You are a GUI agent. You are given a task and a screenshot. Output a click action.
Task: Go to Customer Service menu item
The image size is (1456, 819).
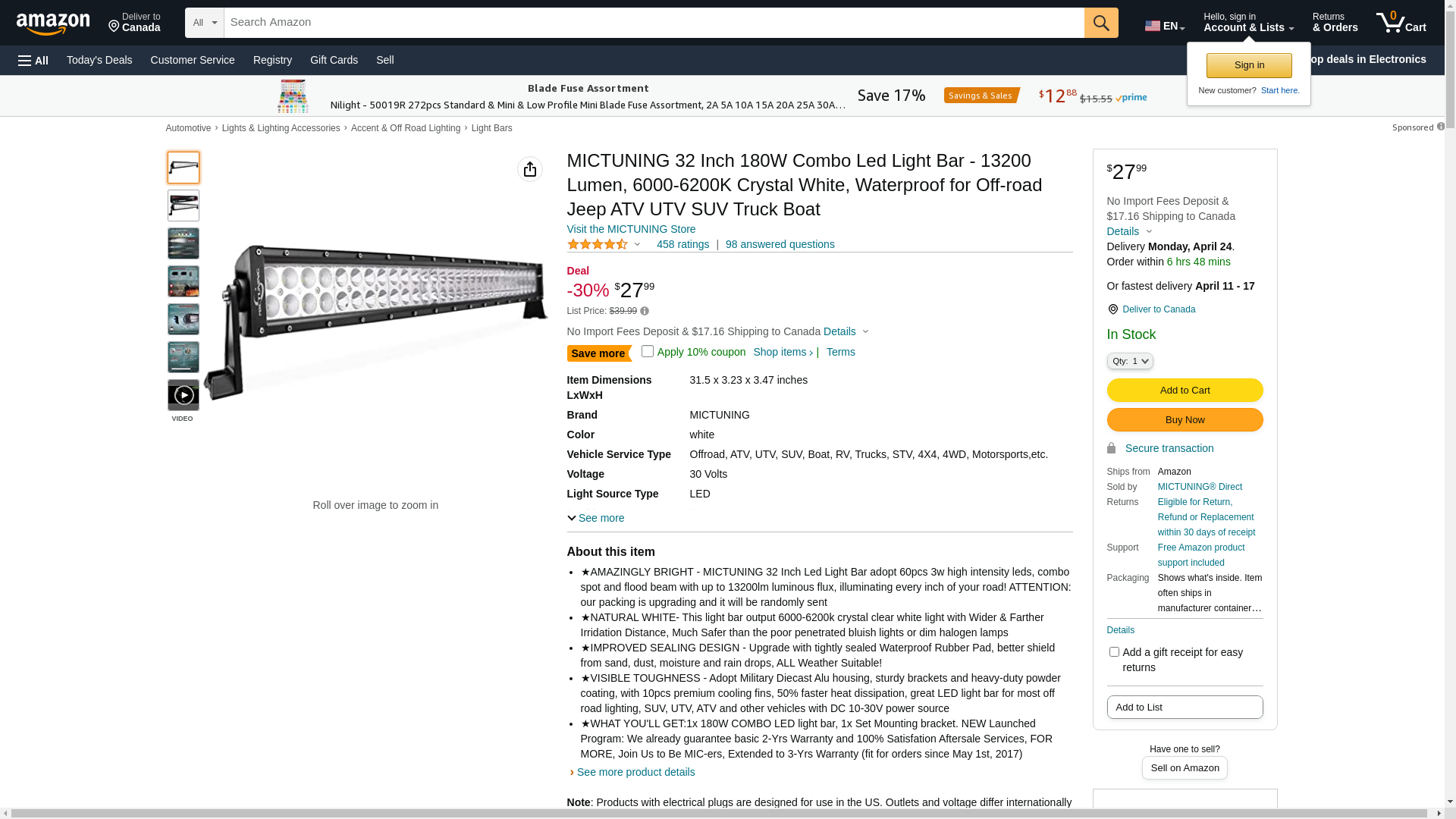[193, 60]
